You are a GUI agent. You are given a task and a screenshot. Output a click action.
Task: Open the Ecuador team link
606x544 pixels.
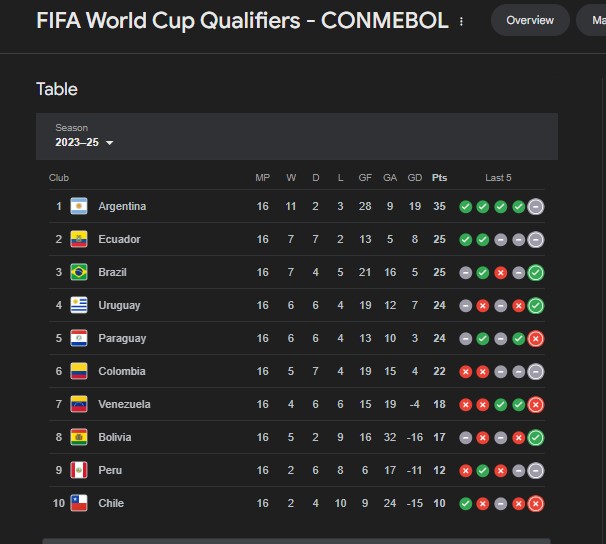119,240
